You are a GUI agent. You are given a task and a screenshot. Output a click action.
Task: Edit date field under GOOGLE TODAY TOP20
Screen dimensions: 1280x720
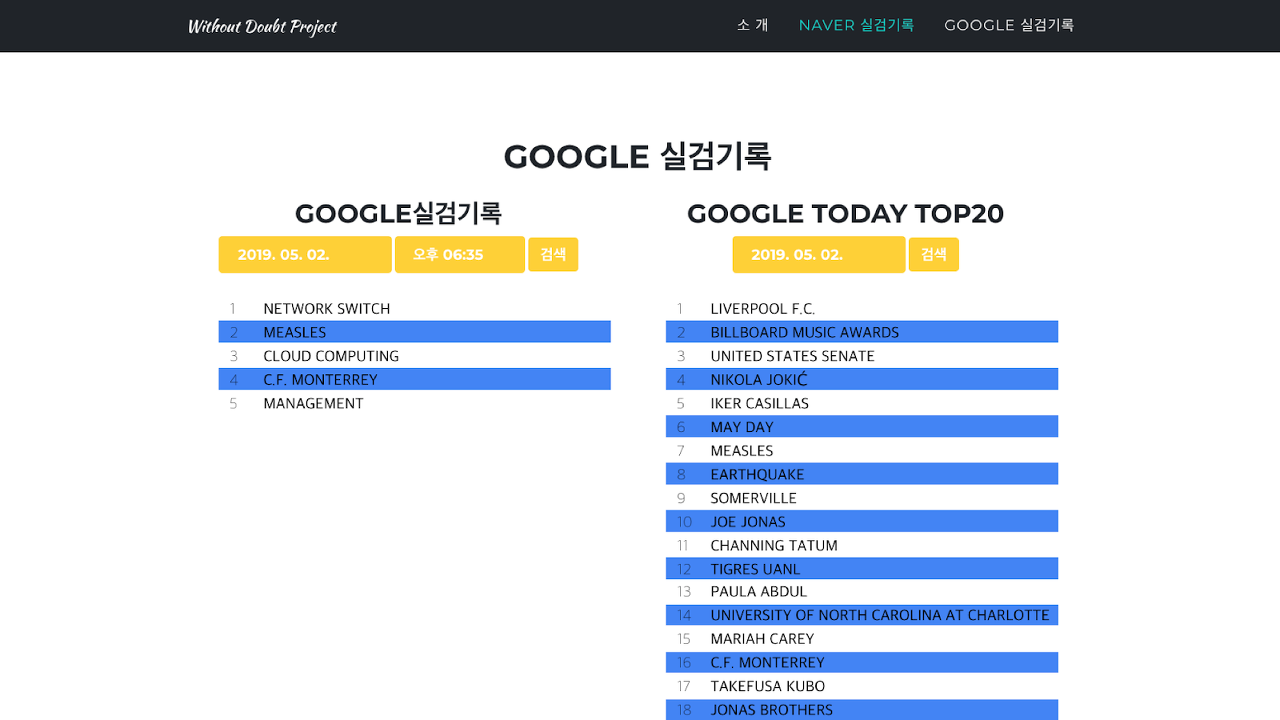click(819, 255)
